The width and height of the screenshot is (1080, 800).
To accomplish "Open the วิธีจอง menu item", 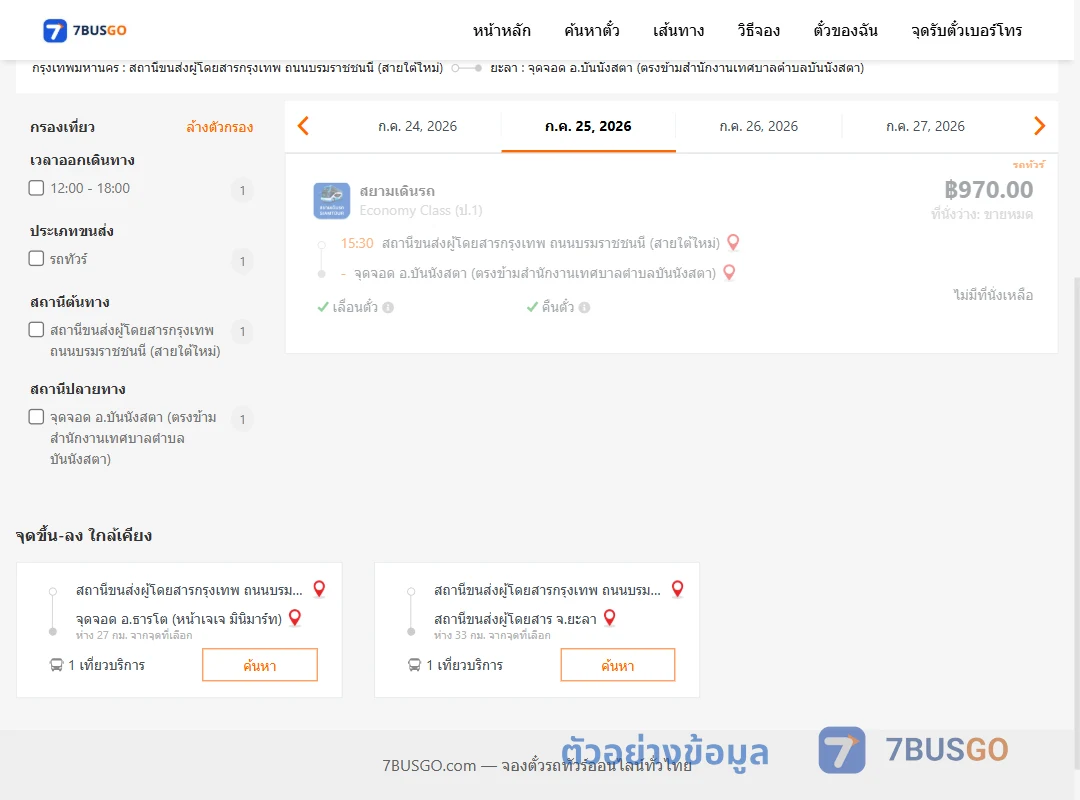I will pos(758,30).
